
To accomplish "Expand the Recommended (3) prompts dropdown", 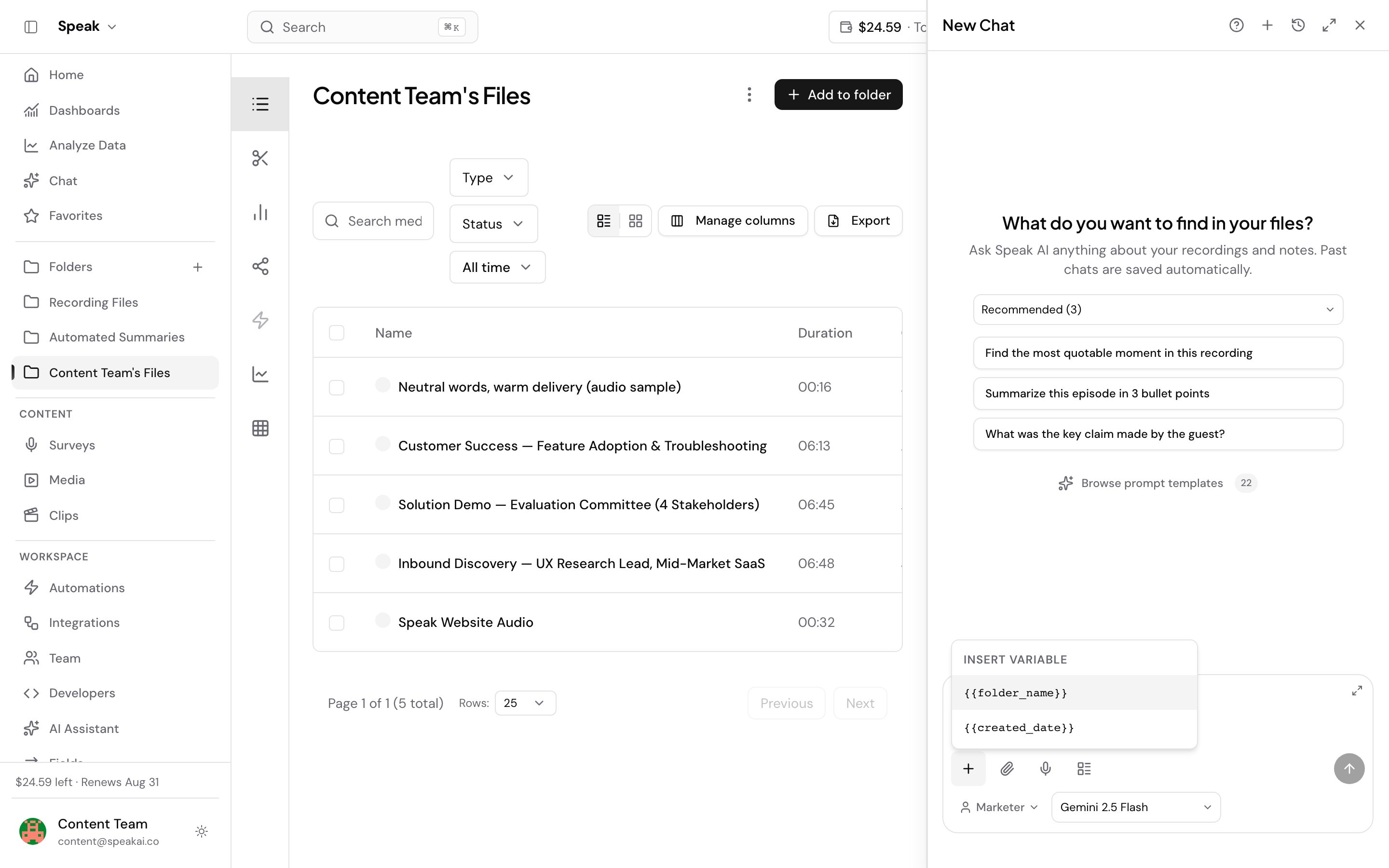I will click(1157, 310).
